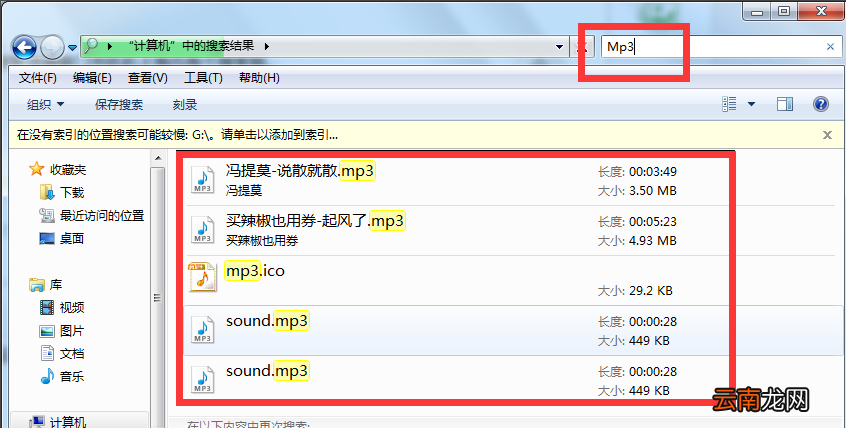Open the 文件(F) menu
Viewport: 846px width, 428px height.
pyautogui.click(x=38, y=78)
